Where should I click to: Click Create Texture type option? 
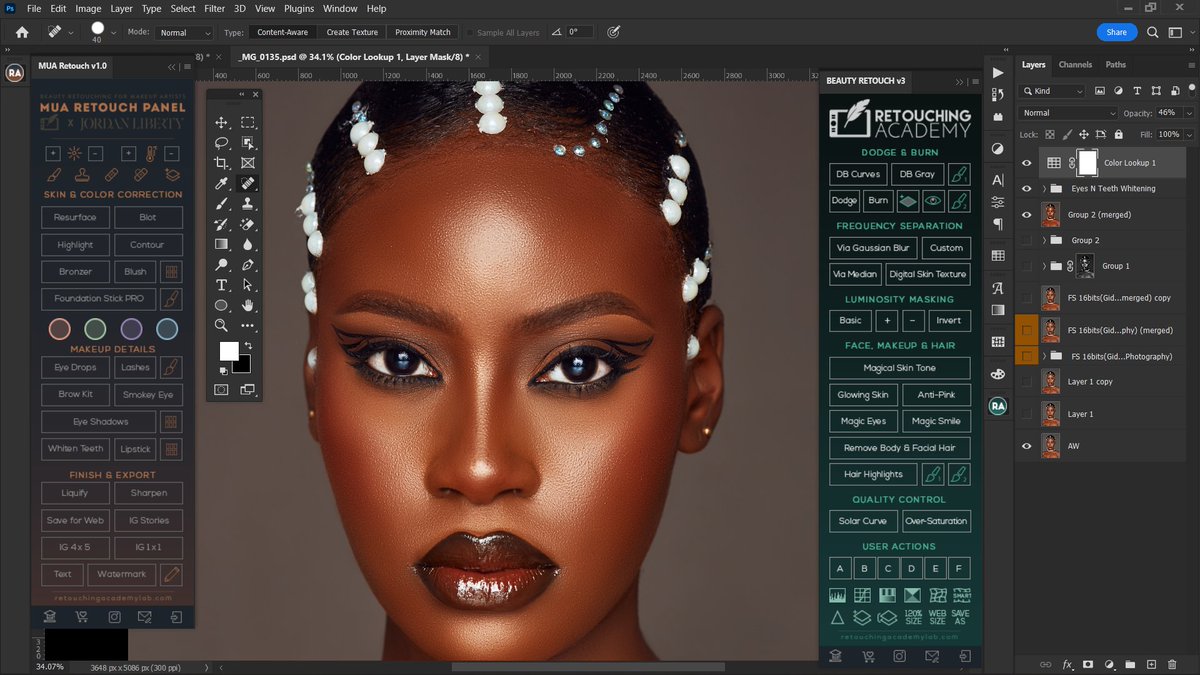click(x=352, y=32)
